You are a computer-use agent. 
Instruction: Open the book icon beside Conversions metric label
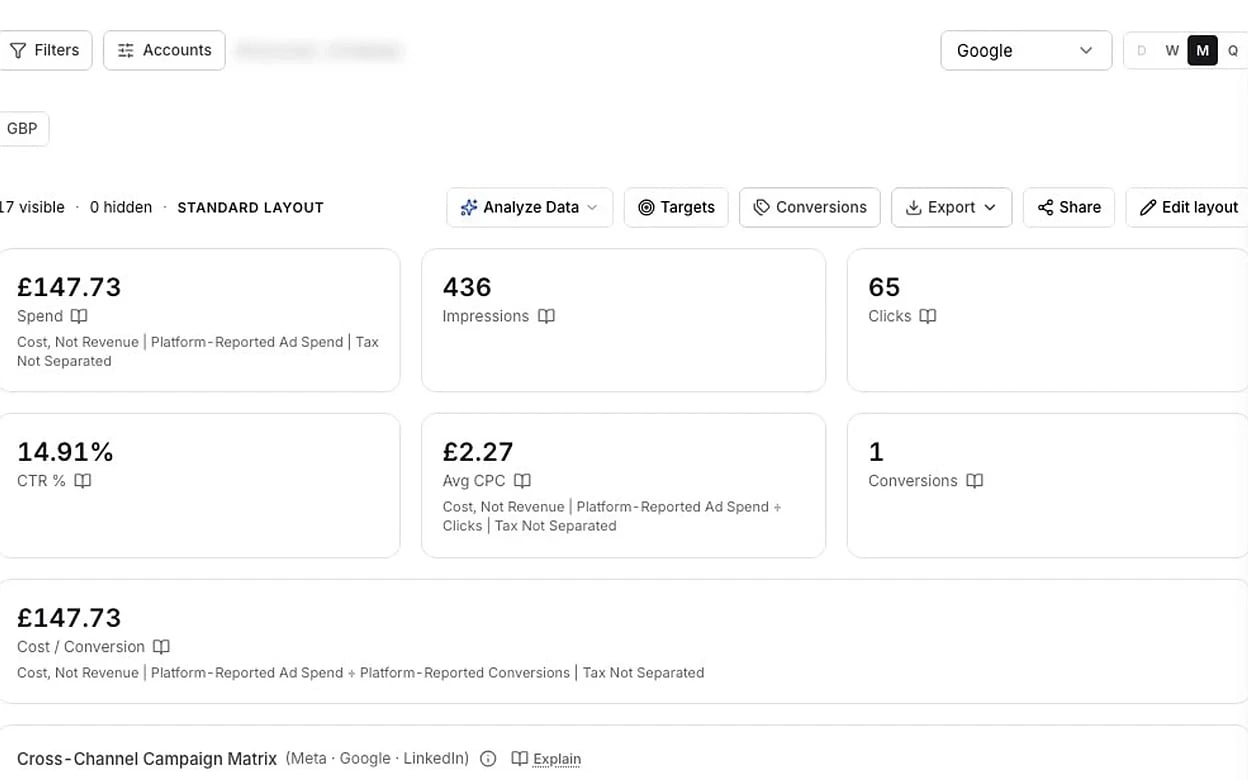click(x=975, y=481)
